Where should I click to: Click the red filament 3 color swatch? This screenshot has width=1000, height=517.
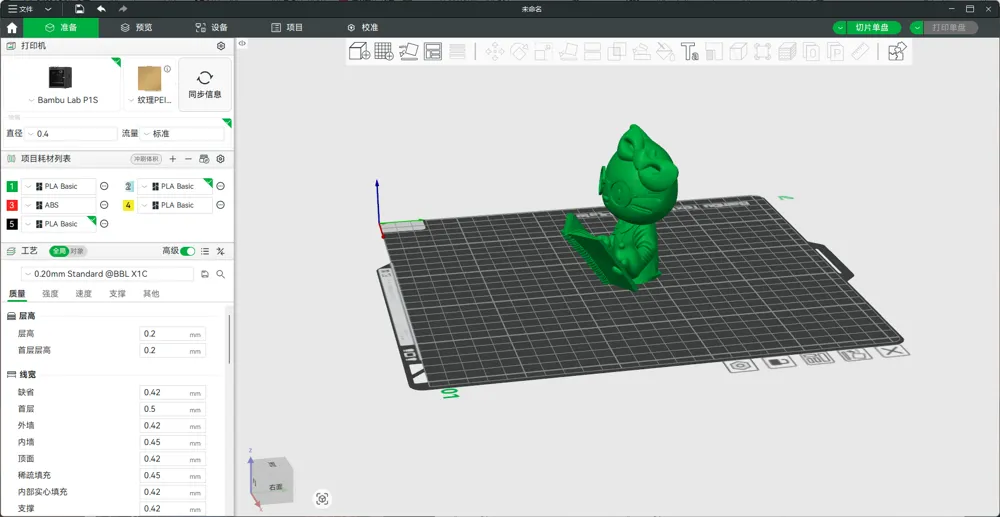[x=12, y=205]
